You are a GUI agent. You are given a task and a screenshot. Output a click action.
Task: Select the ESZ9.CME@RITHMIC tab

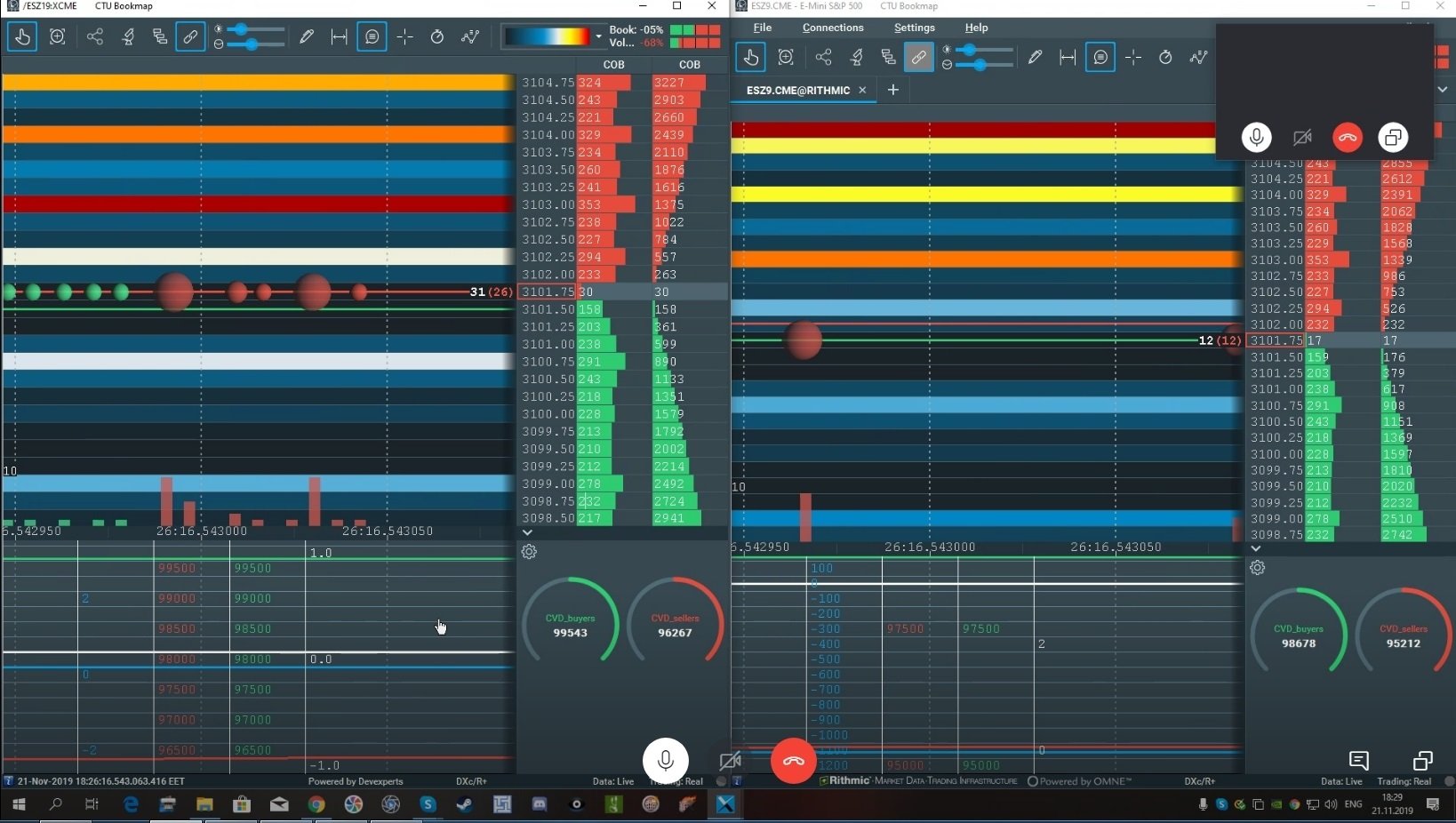[797, 90]
